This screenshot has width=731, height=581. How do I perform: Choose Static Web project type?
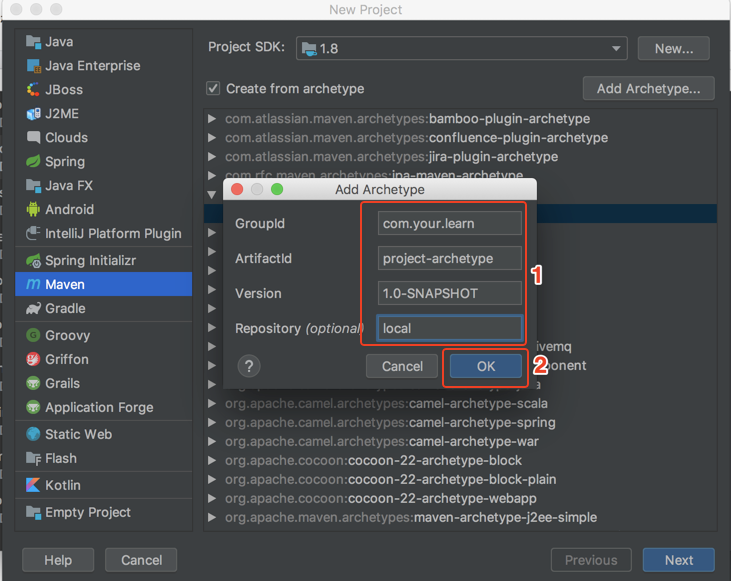[x=103, y=434]
